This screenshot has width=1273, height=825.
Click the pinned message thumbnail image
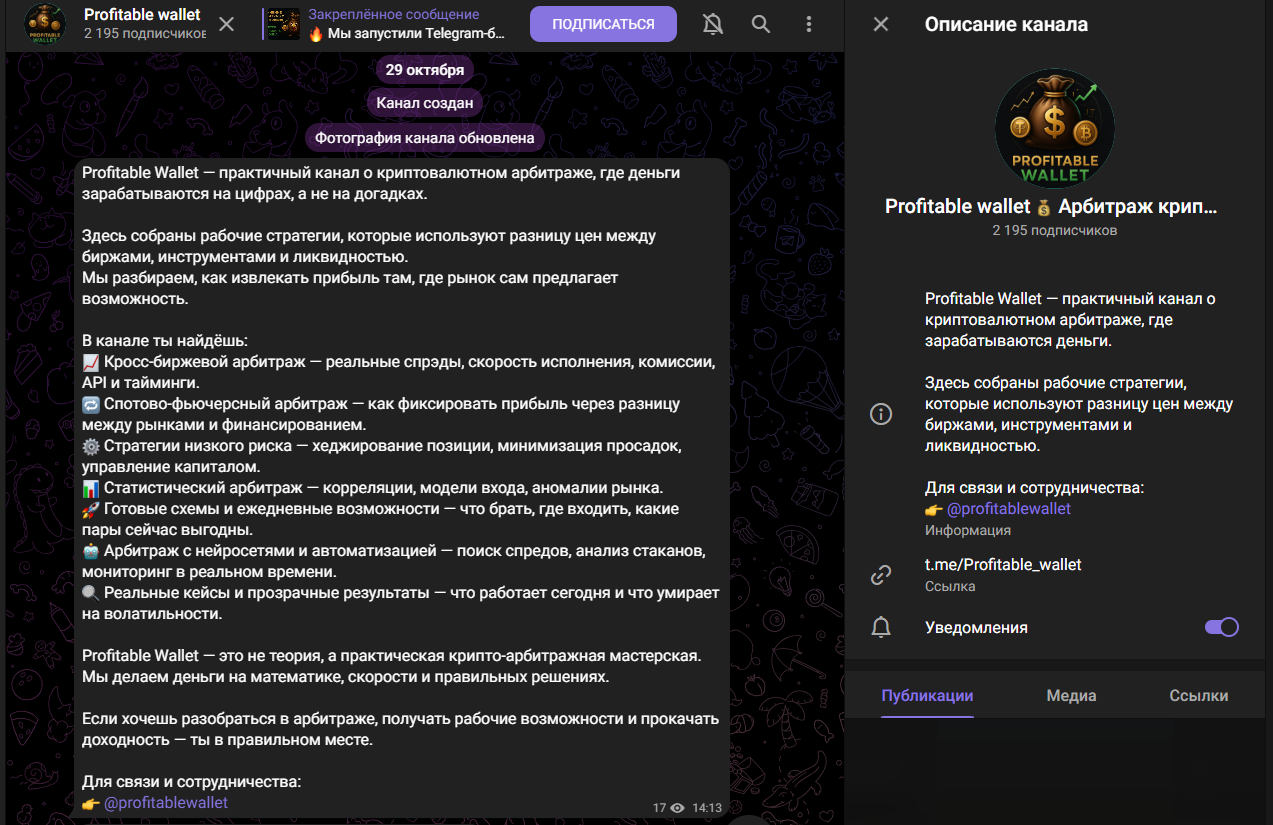(x=283, y=24)
